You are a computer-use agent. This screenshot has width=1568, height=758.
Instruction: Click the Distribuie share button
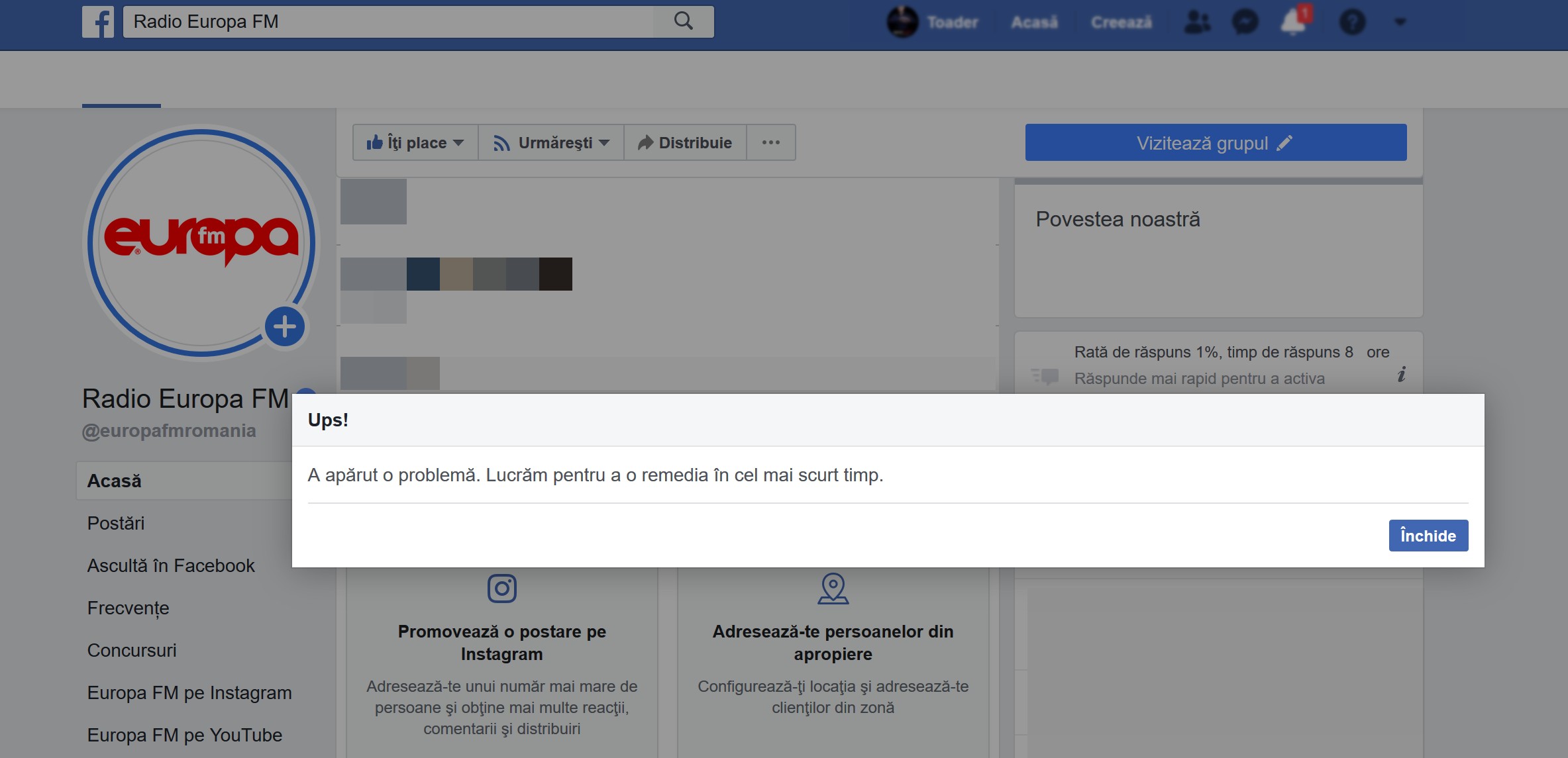click(x=685, y=142)
